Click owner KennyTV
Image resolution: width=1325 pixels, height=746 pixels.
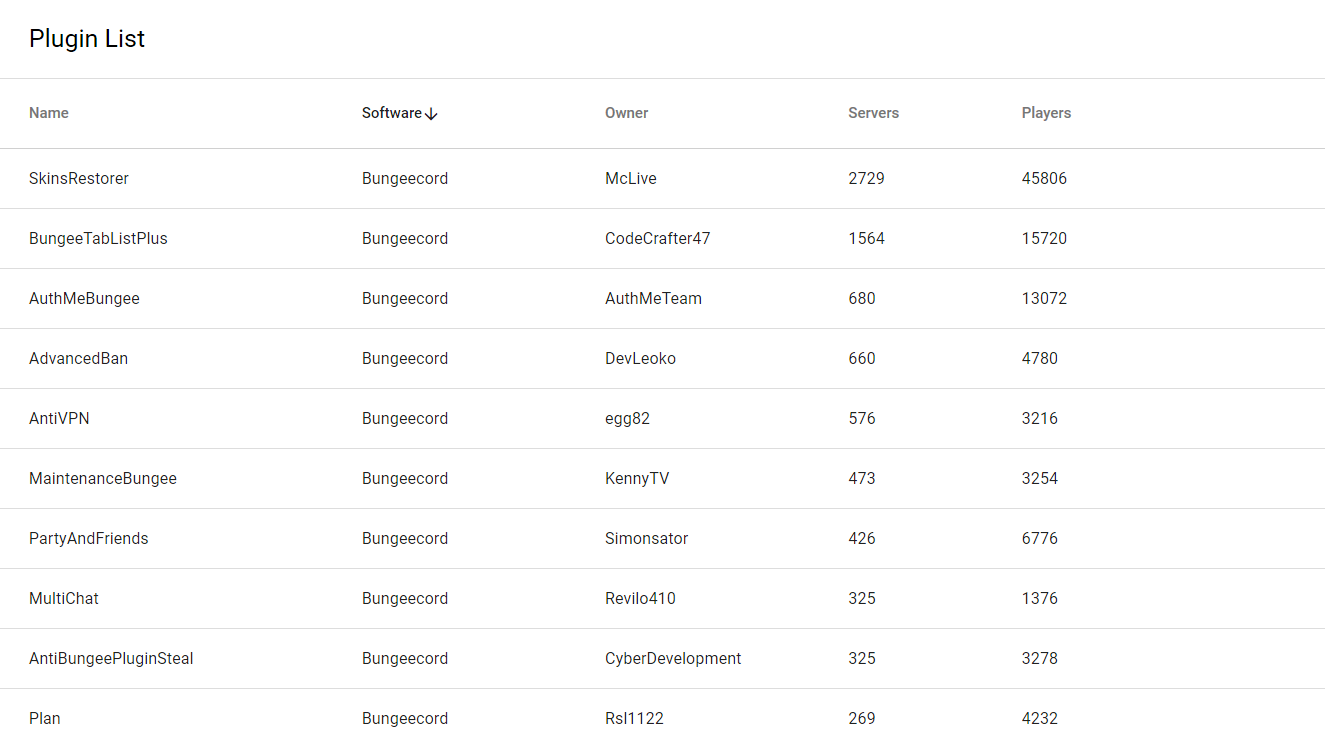637,479
